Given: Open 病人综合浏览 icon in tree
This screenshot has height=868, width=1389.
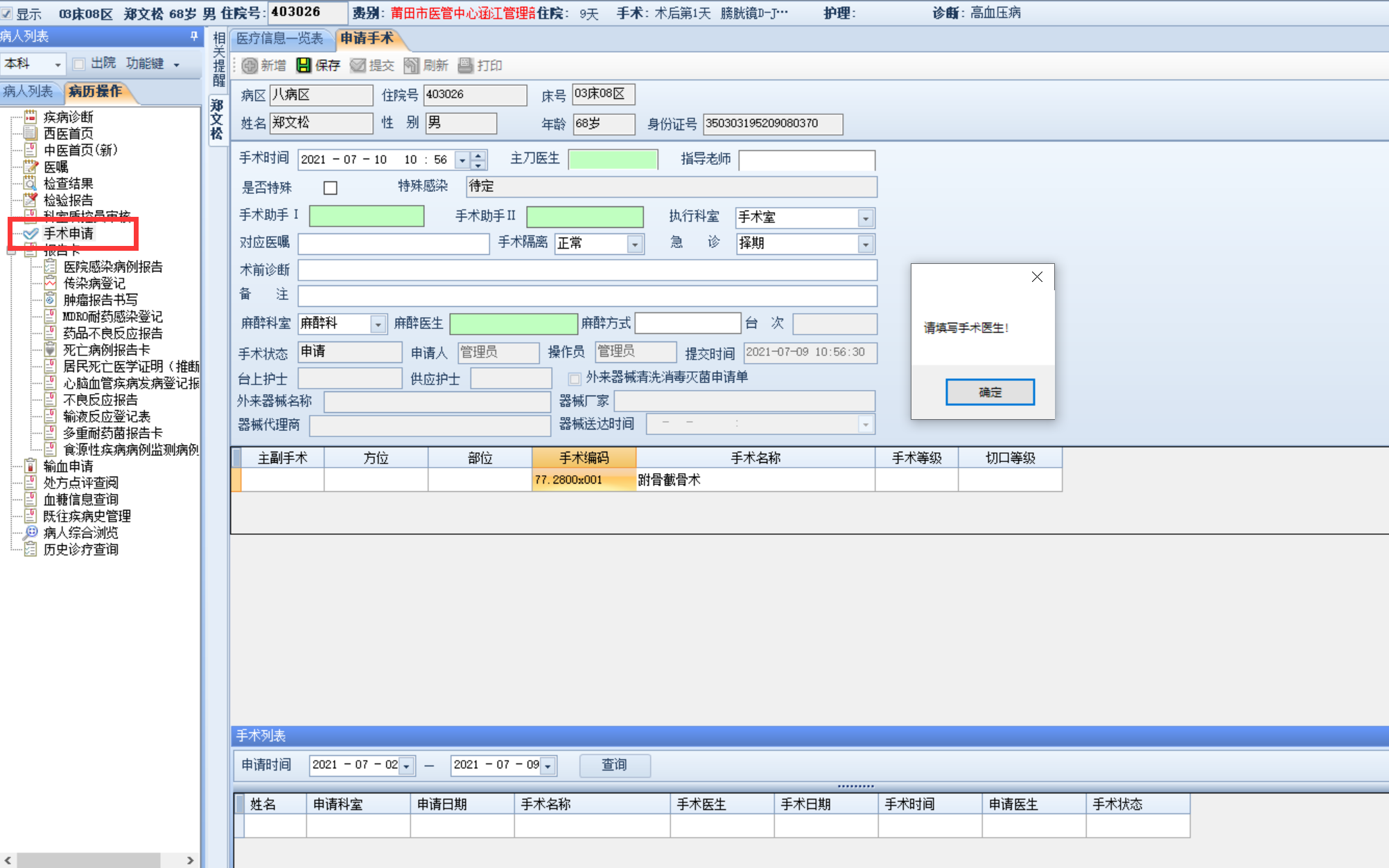Looking at the screenshot, I should [30, 533].
